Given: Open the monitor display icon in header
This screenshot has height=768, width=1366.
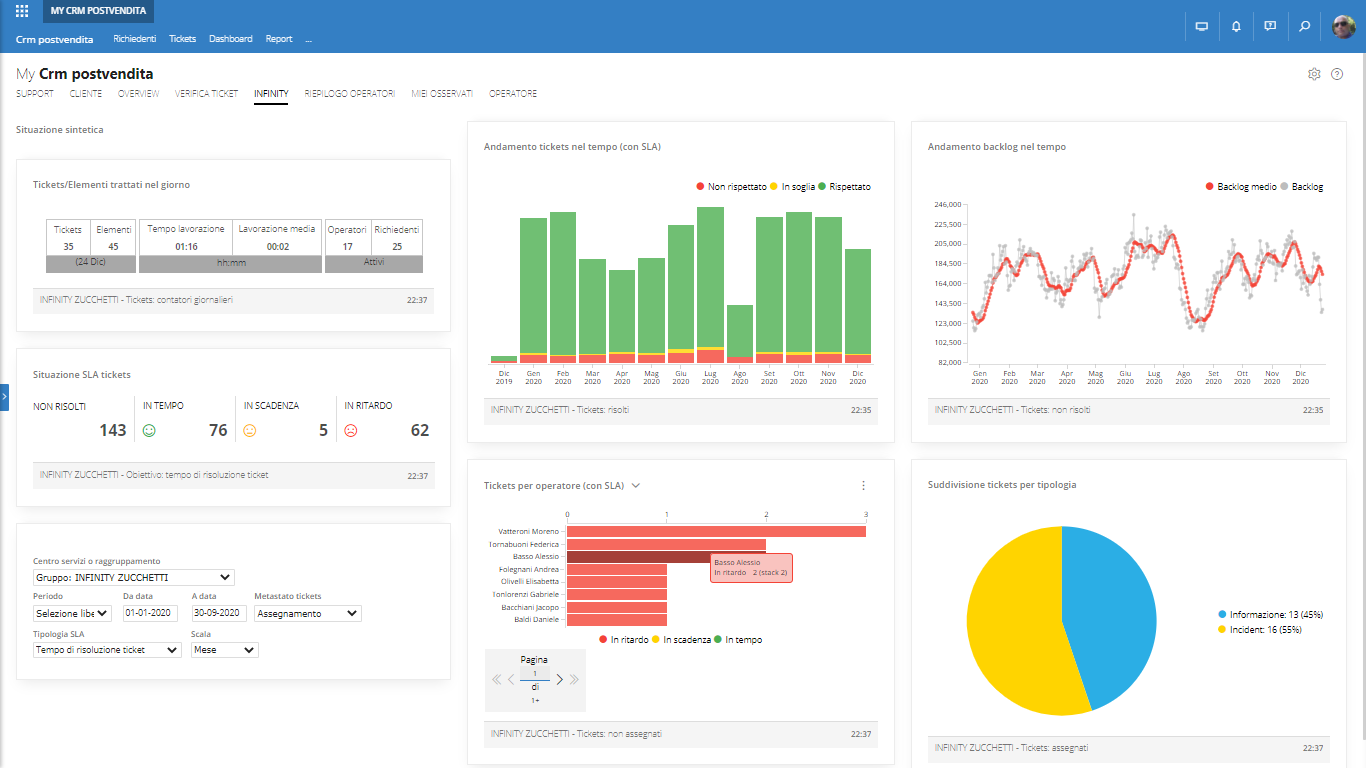Looking at the screenshot, I should [x=1202, y=26].
